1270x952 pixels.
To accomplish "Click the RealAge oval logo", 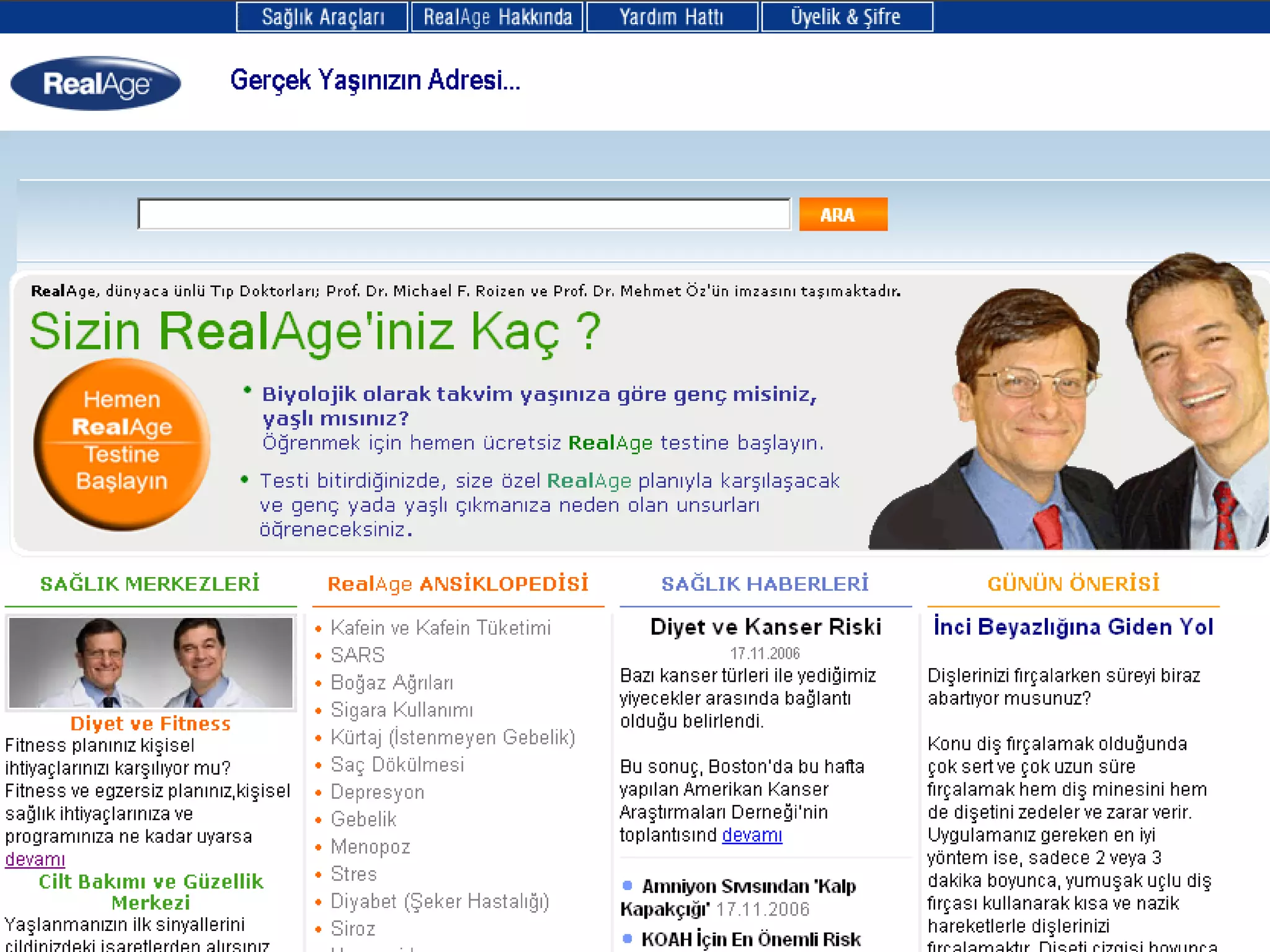I will (x=95, y=84).
